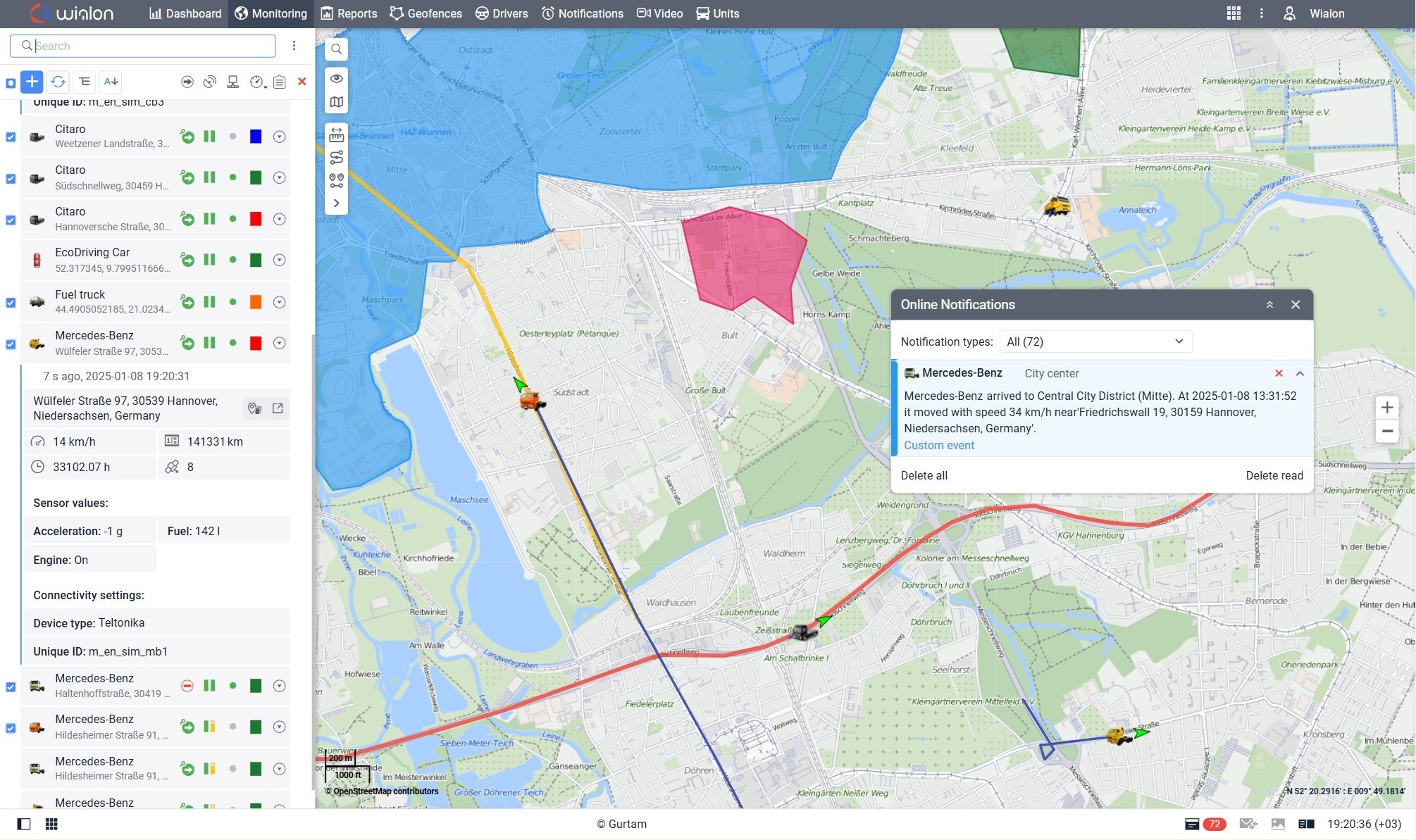Click the Custom event link
This screenshot has width=1416, height=840.
(x=938, y=444)
